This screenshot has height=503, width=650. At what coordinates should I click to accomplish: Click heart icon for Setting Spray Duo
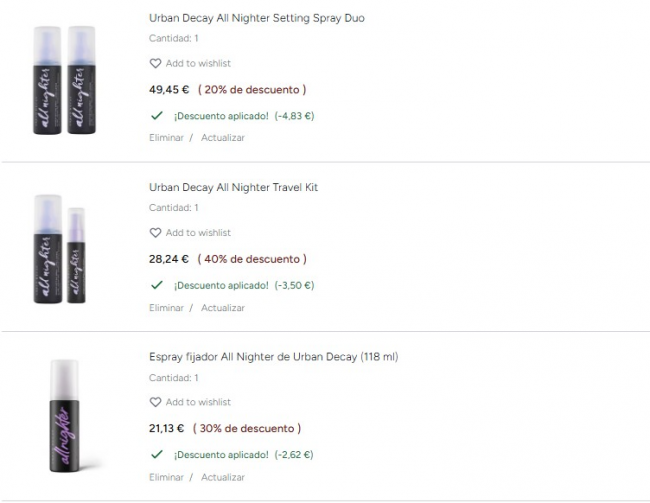[x=155, y=63]
